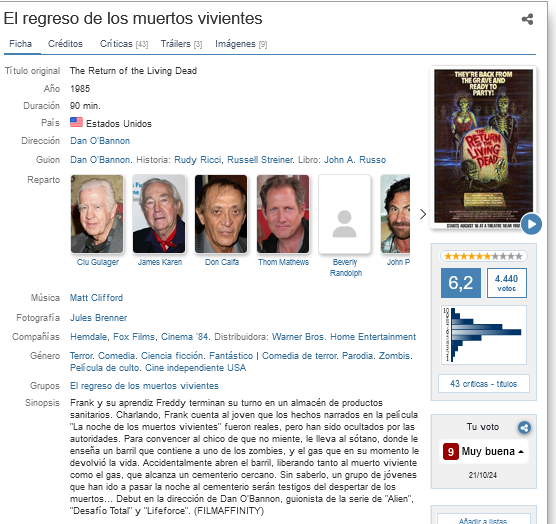Screen dimensions: 556x524
Task: Click Don Calfa's photo thumbnail
Action: [221, 214]
